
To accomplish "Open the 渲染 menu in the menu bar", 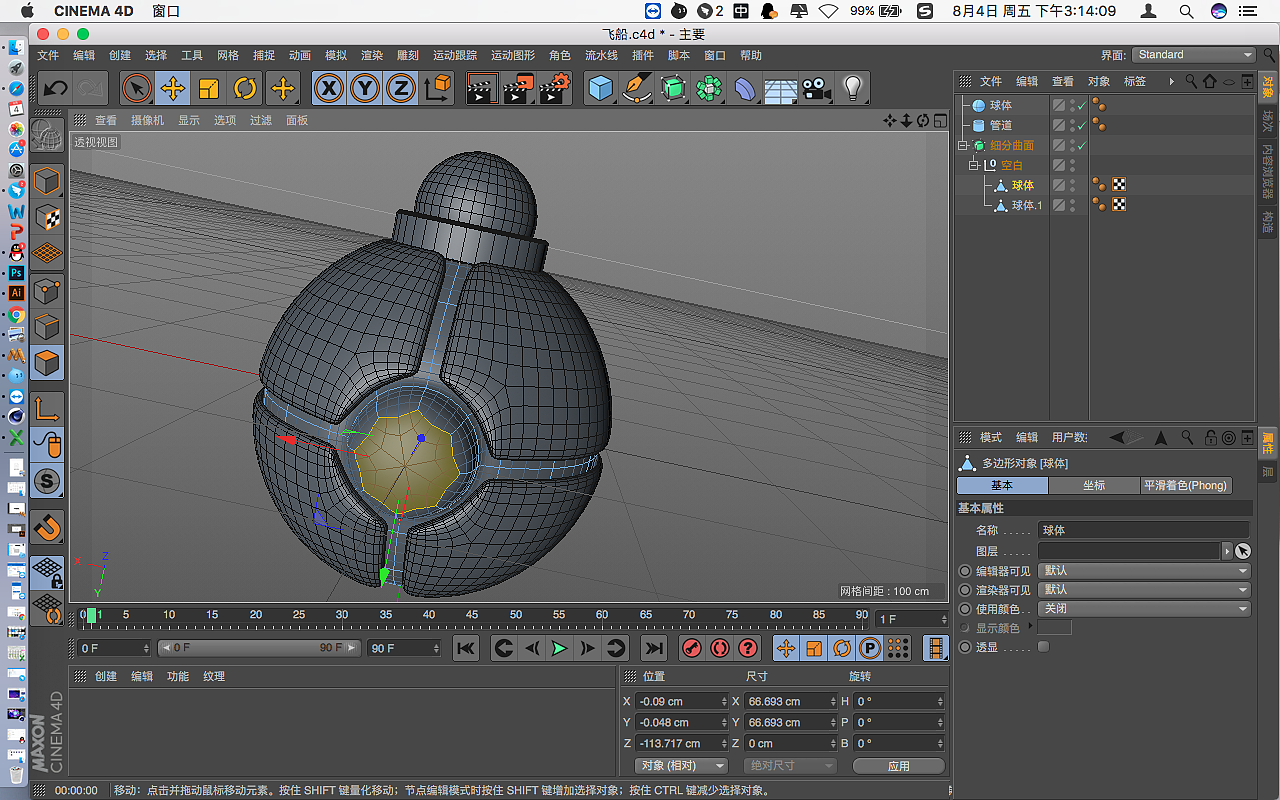I will [372, 56].
